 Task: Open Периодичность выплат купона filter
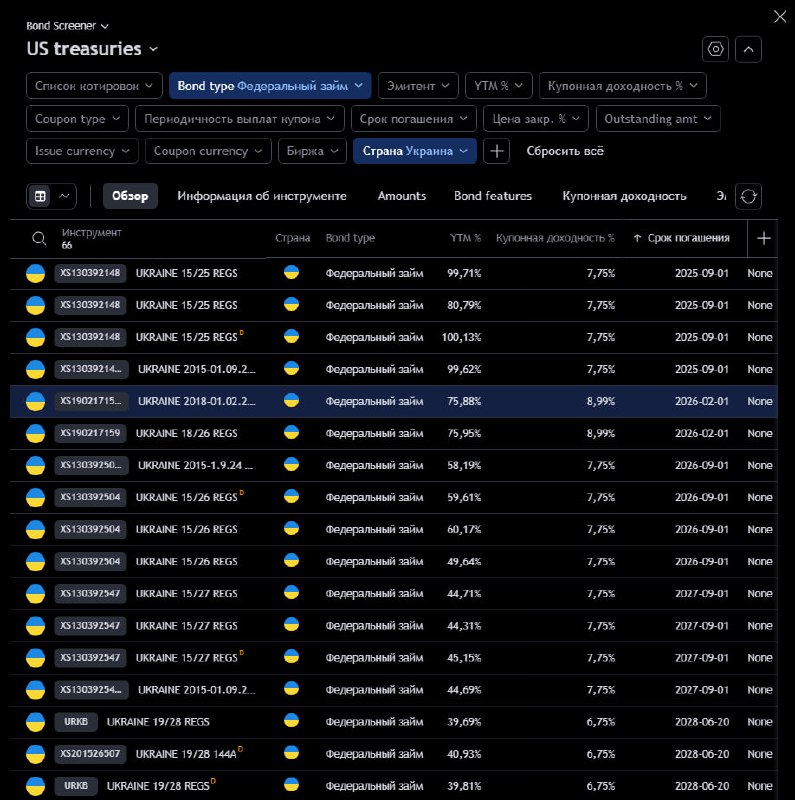pos(240,118)
